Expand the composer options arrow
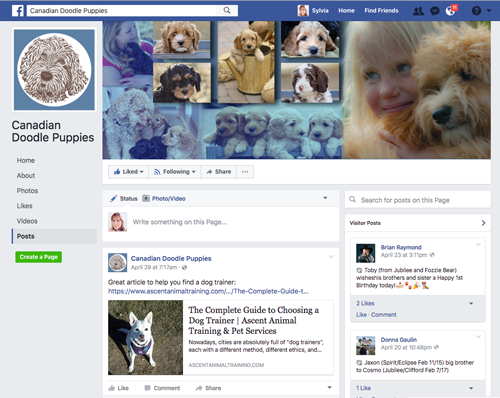Viewport: 500px width, 398px height. coord(325,198)
